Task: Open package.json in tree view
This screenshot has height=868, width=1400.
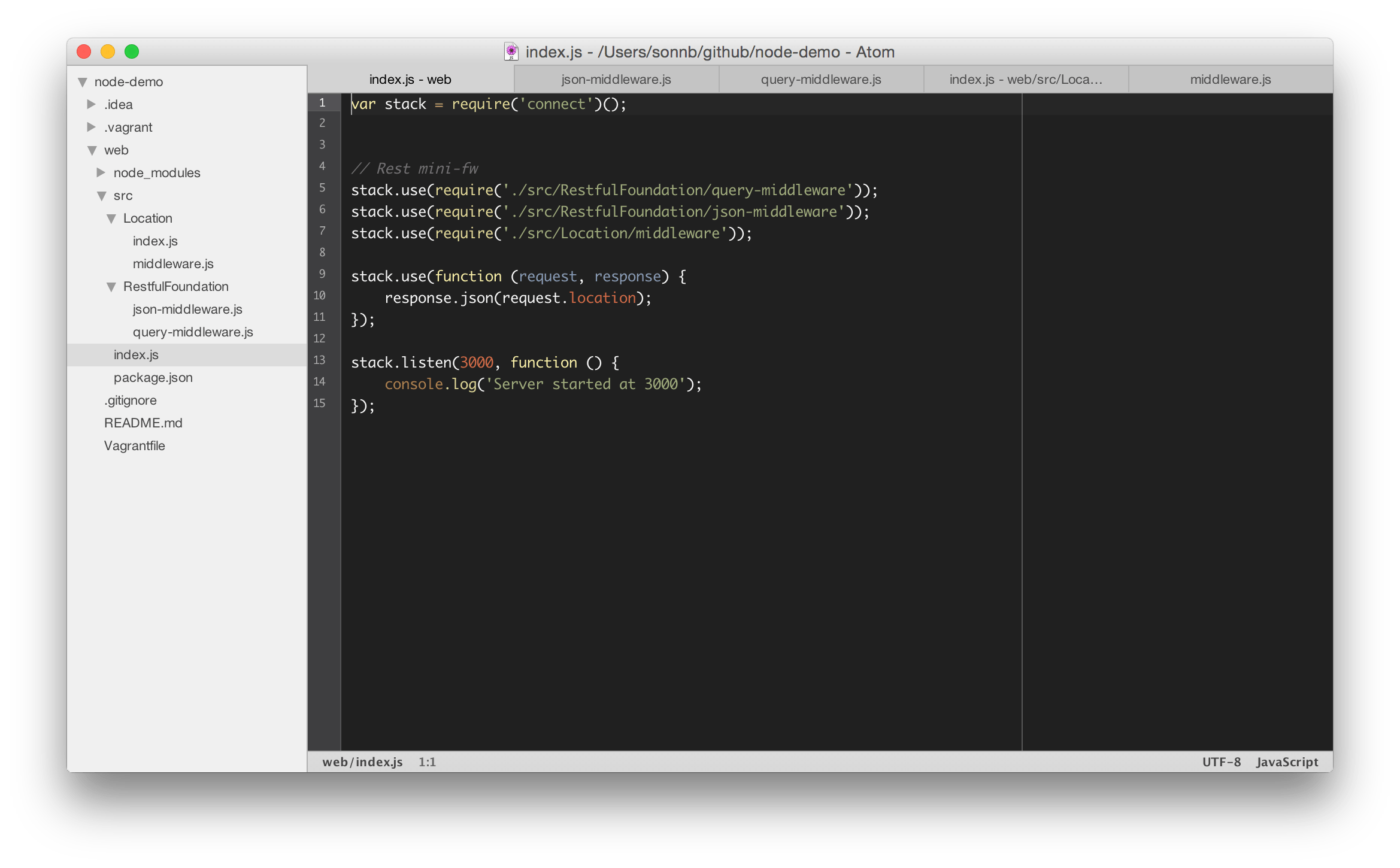Action: pyautogui.click(x=153, y=378)
